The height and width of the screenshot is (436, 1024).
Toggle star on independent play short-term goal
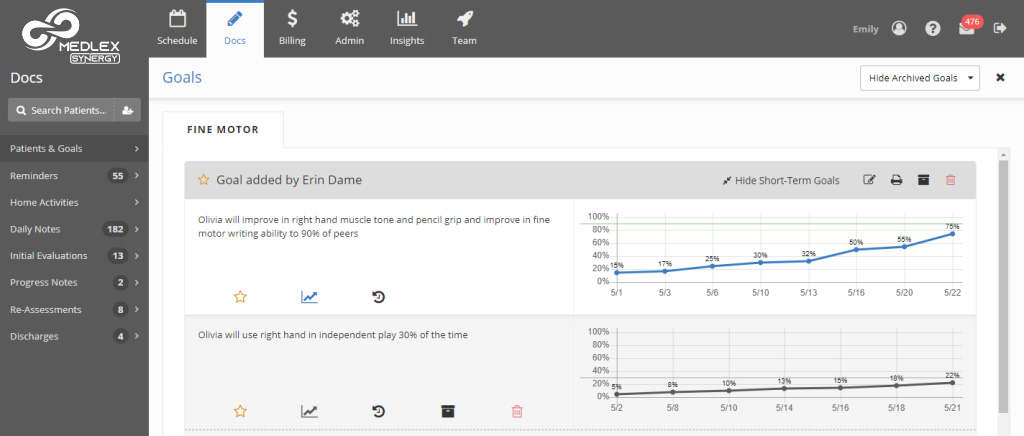click(240, 411)
